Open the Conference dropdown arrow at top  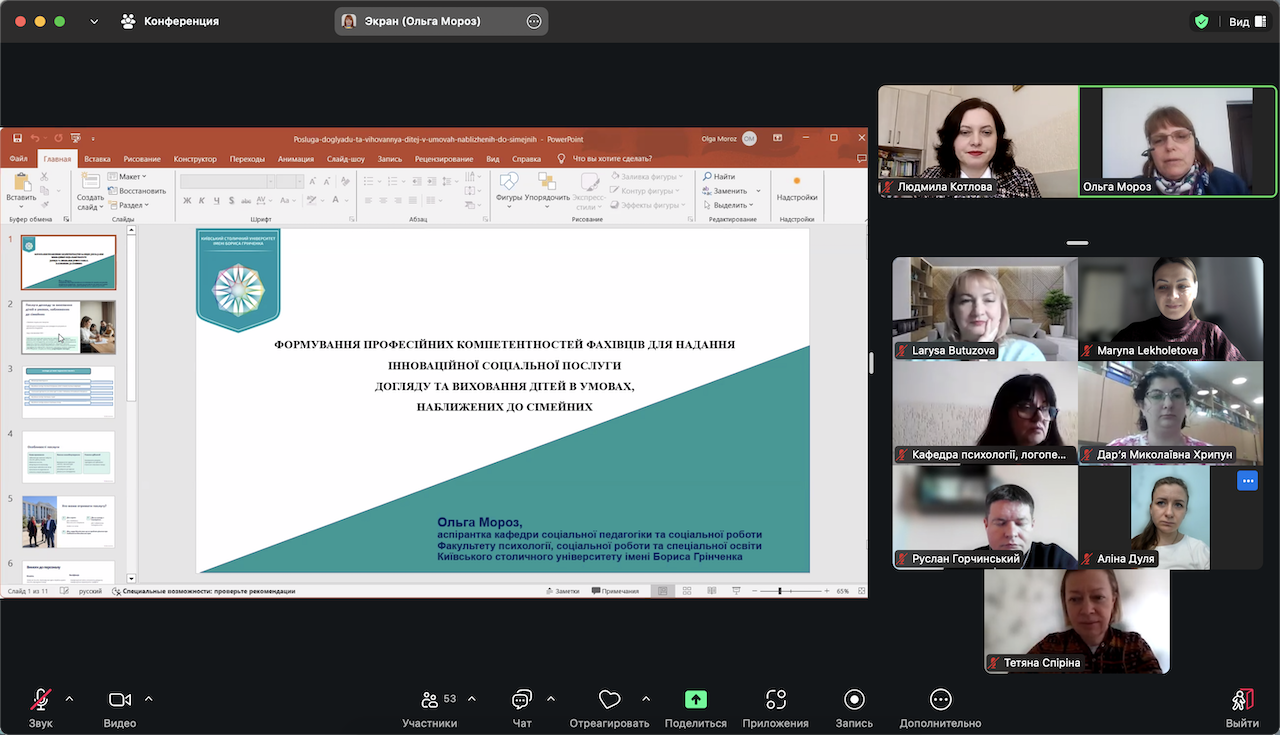pos(94,21)
